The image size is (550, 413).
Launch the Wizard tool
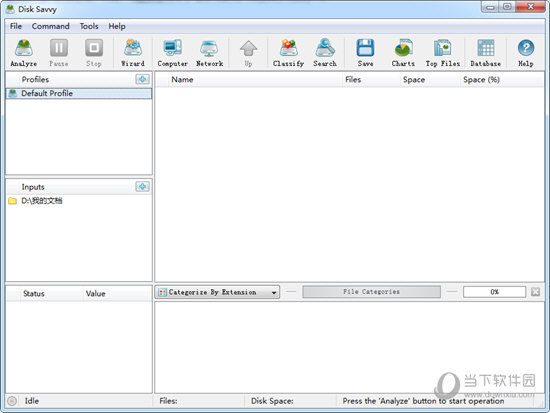click(x=133, y=53)
